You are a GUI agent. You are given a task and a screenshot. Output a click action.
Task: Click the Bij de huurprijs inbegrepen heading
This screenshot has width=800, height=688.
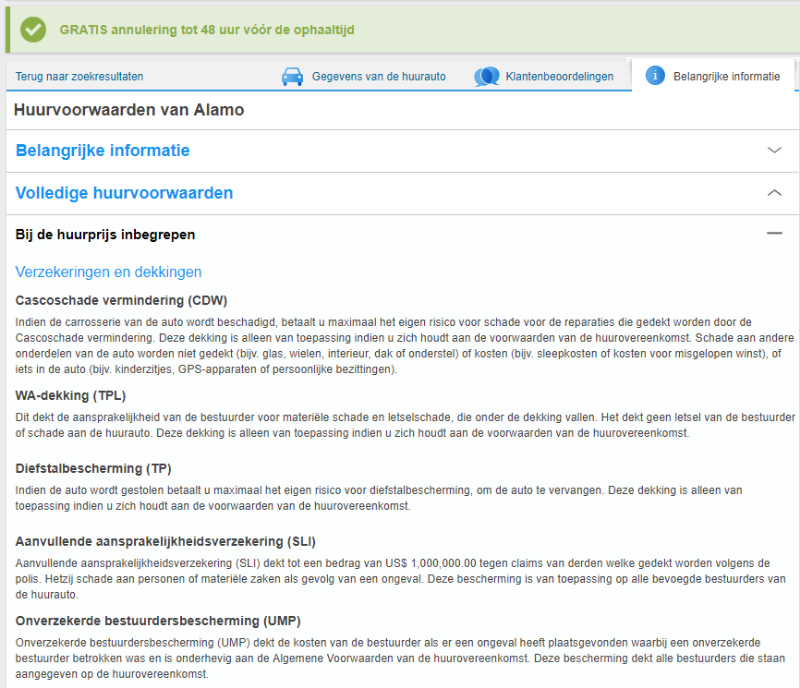coord(105,235)
